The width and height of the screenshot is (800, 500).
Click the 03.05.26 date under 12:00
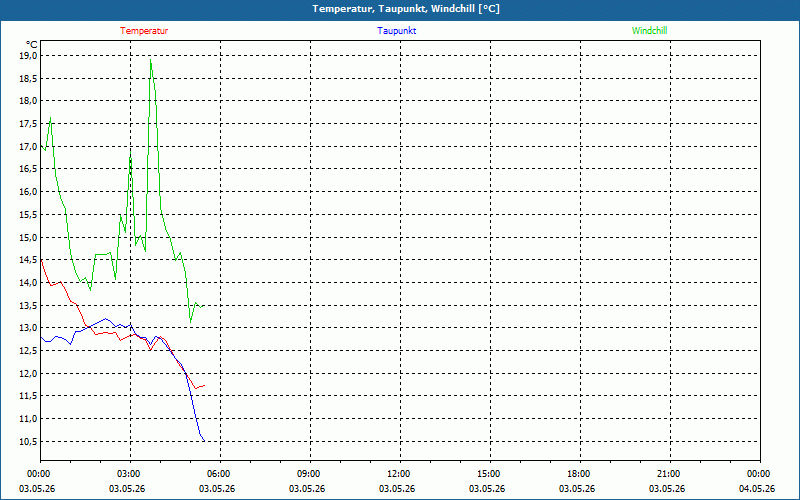[397, 489]
